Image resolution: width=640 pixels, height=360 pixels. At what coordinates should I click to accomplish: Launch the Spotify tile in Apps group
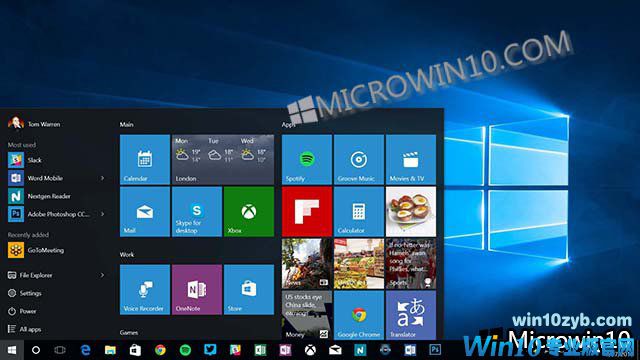[307, 160]
